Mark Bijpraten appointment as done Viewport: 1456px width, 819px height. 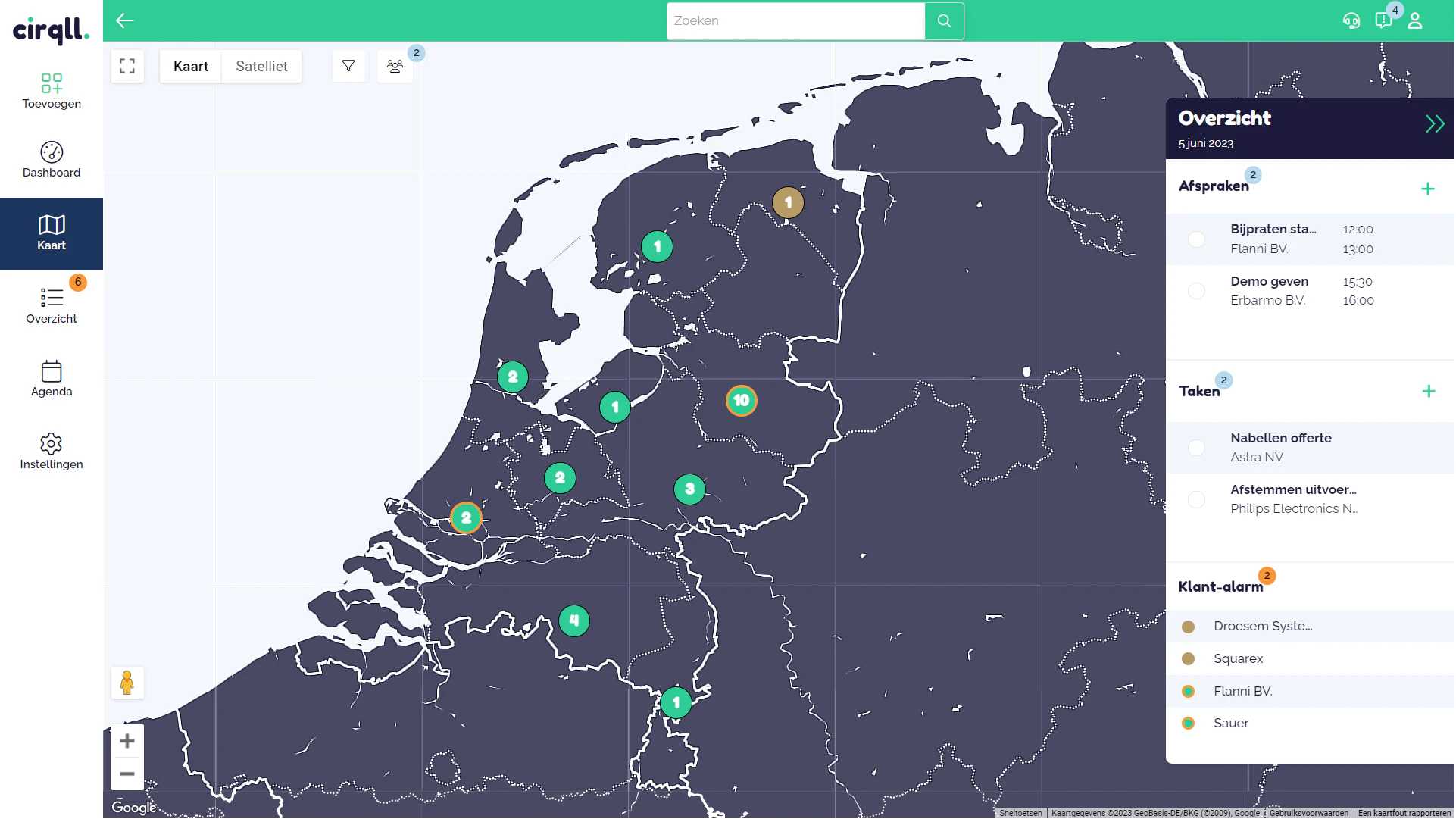tap(1197, 239)
